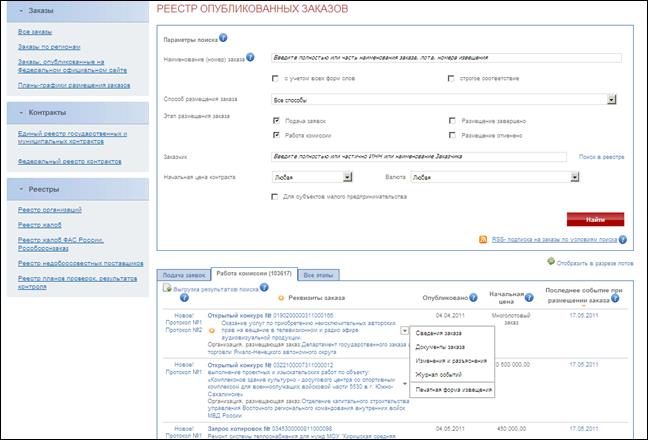Collapse the Реестры sidebar section
The width and height of the screenshot is (648, 440).
coord(21,189)
